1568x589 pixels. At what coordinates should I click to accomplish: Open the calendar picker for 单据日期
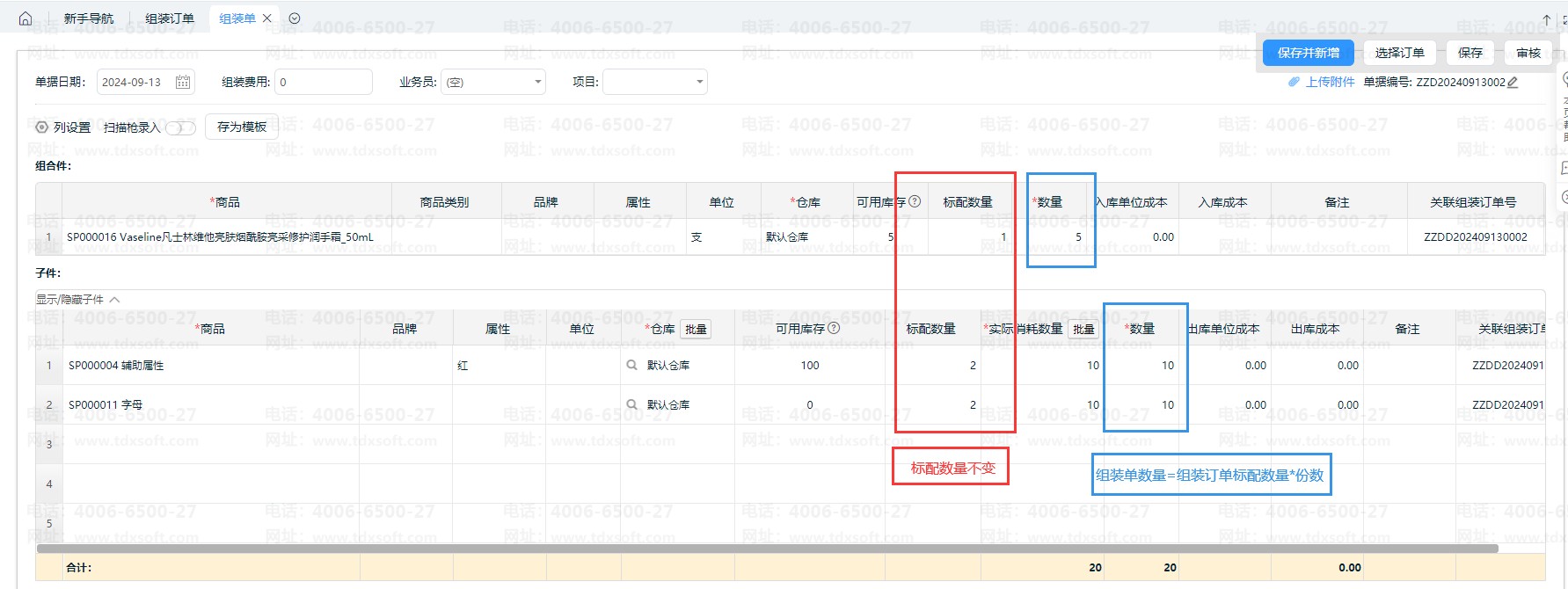point(183,82)
